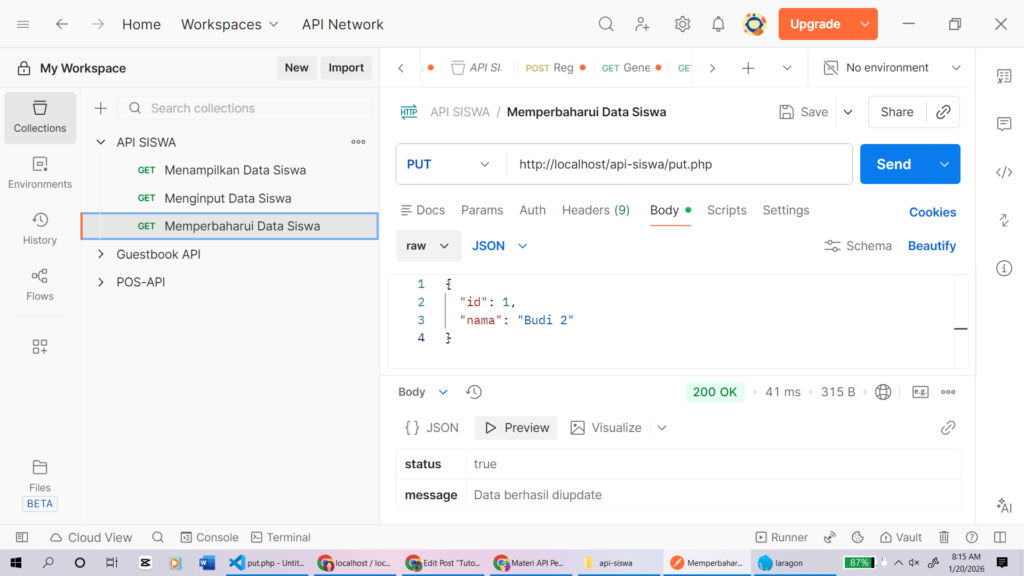The width and height of the screenshot is (1024, 576).
Task: Open the Flows sidebar section
Action: 40,284
